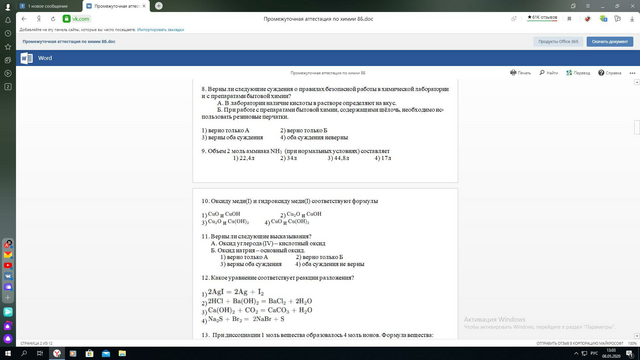
Task: Open the sidebar history clock icon
Action: [x=8, y=33]
